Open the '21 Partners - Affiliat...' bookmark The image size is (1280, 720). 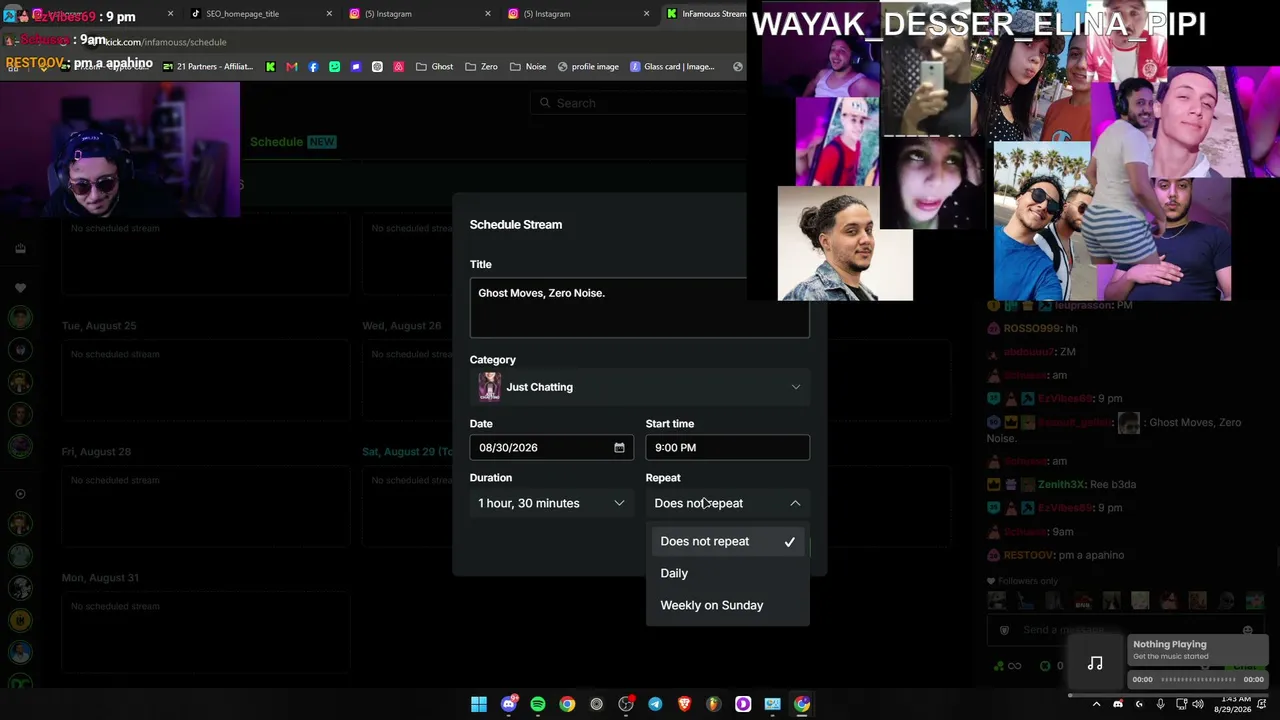pos(206,67)
